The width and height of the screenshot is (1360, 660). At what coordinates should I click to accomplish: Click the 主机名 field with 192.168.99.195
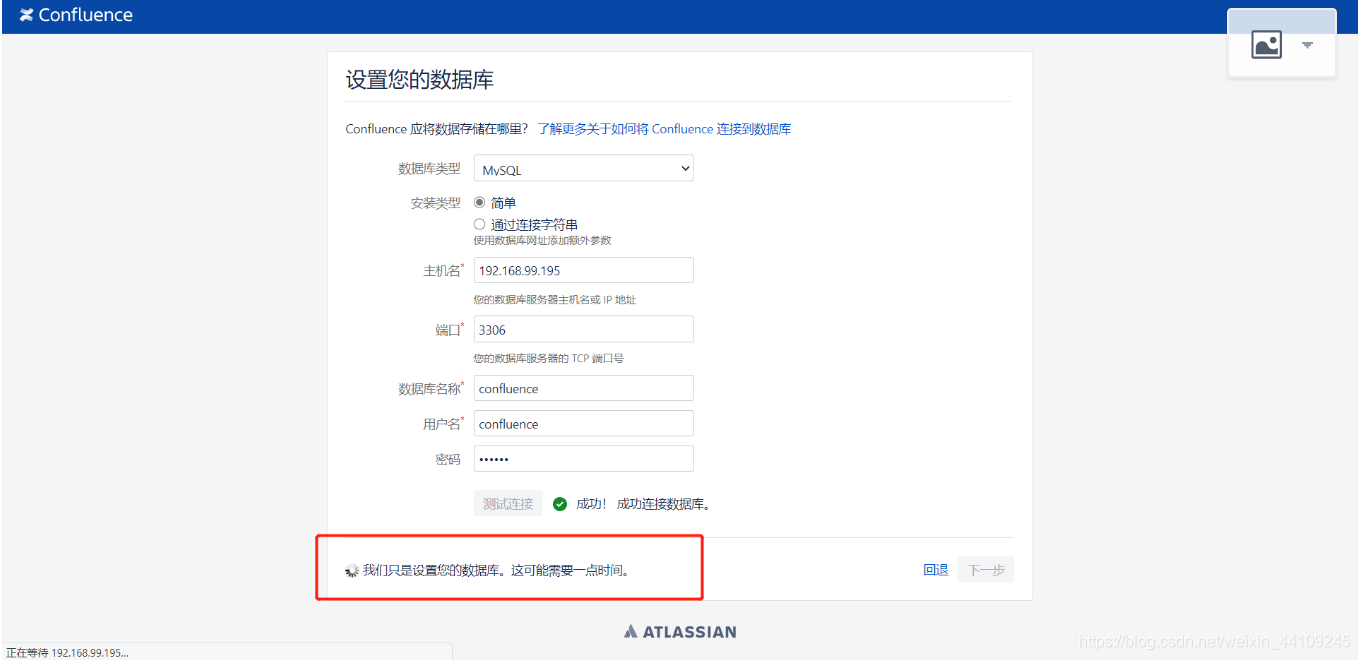point(584,270)
